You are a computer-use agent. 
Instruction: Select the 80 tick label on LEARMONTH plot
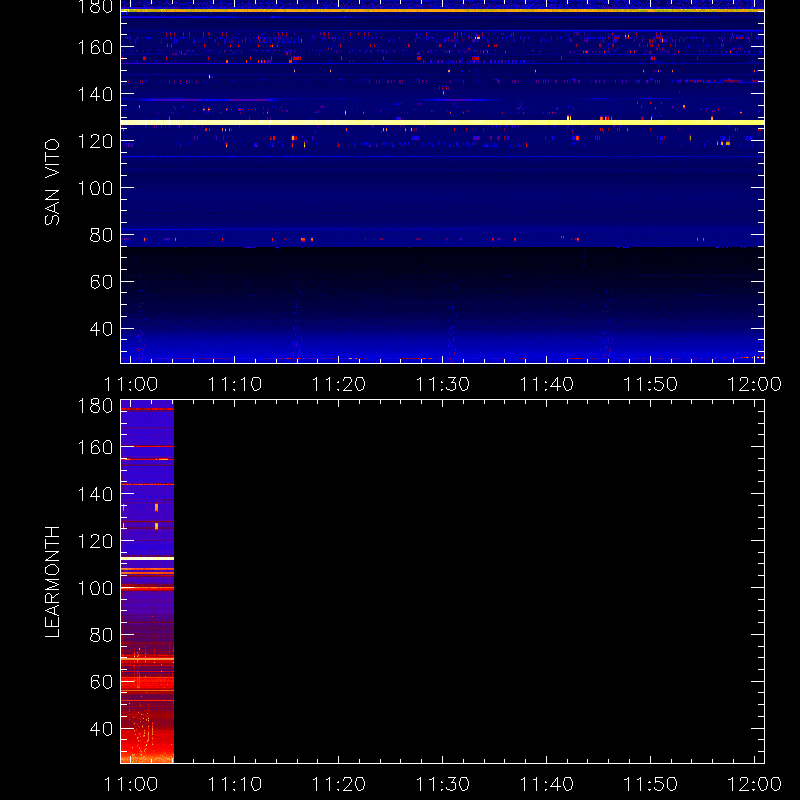coord(101,635)
